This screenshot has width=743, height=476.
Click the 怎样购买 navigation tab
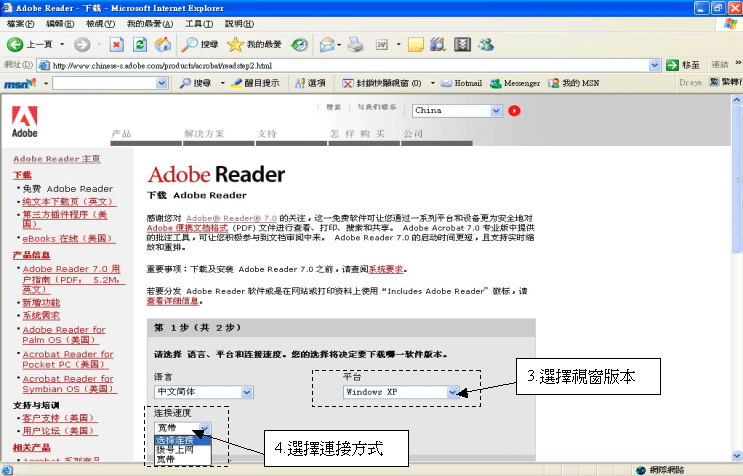coord(358,134)
